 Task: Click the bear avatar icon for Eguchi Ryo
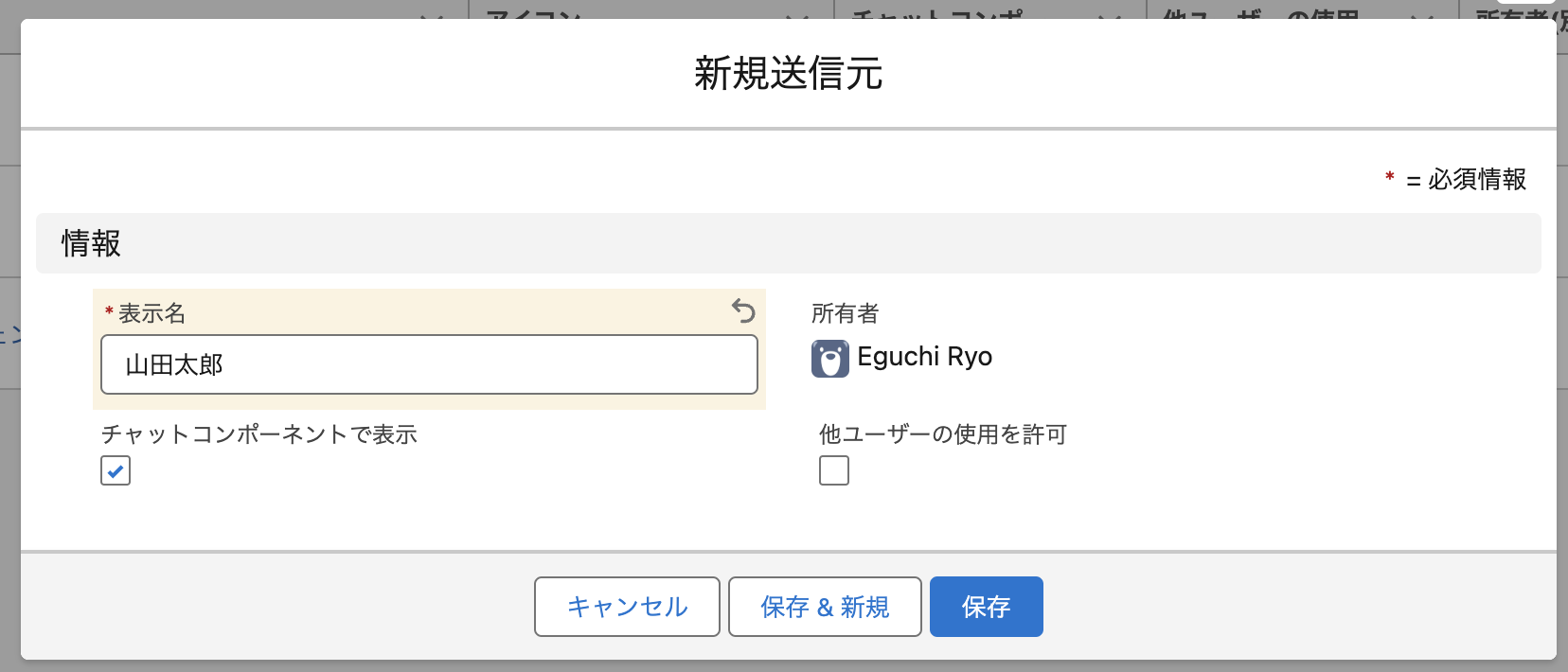pyautogui.click(x=829, y=359)
